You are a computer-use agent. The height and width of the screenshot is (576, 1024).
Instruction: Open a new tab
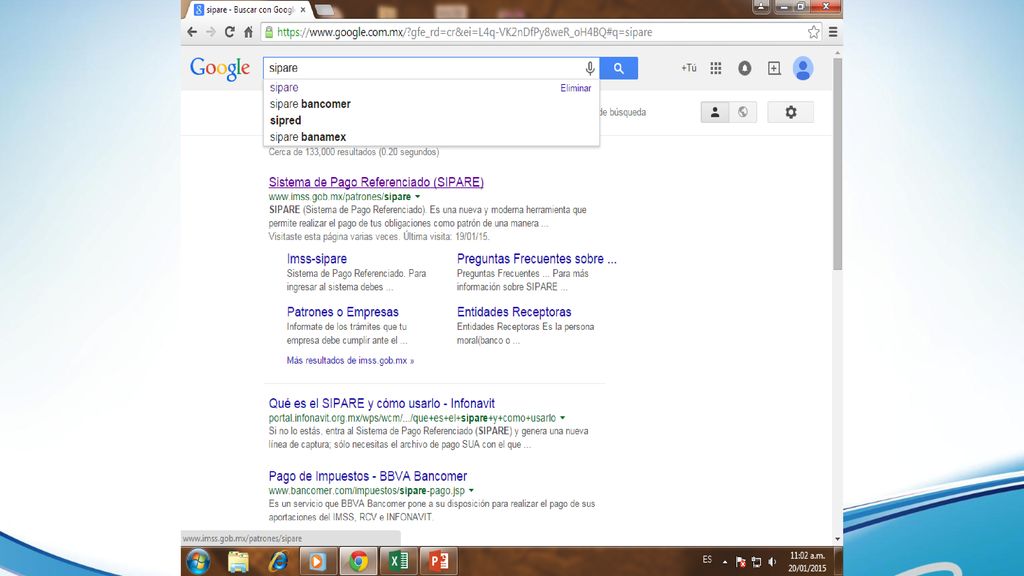coord(325,10)
